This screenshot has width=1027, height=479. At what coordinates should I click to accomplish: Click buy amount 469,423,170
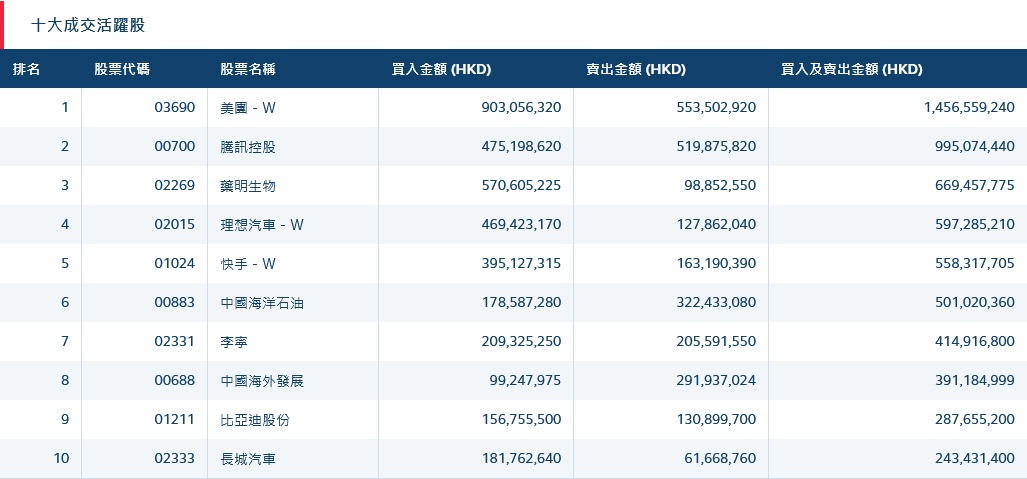521,225
